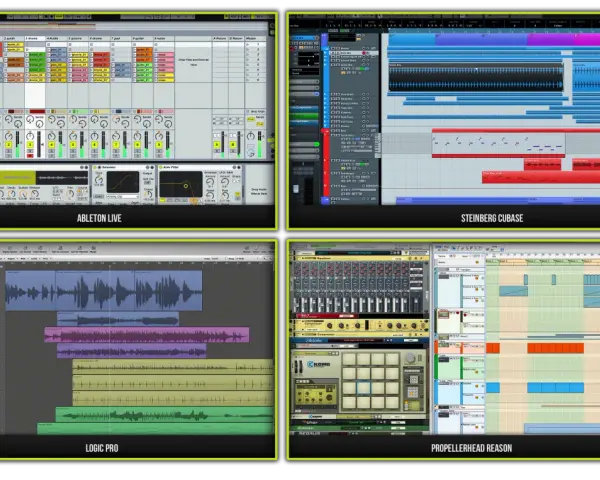Open the Saturator curve type dropdown
Image resolution: width=600 pixels, height=480 pixels.
pyautogui.click(x=122, y=197)
